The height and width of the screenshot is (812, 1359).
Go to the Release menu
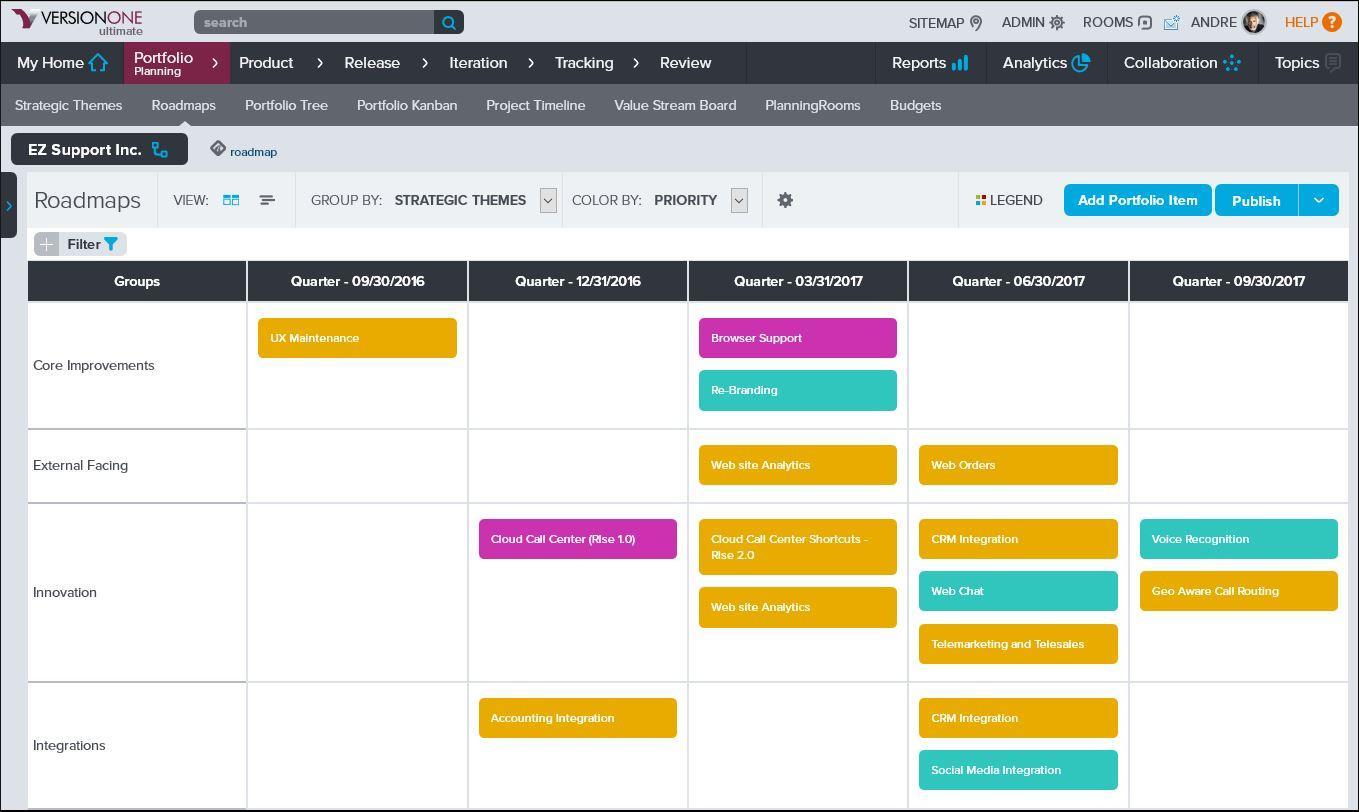[372, 63]
